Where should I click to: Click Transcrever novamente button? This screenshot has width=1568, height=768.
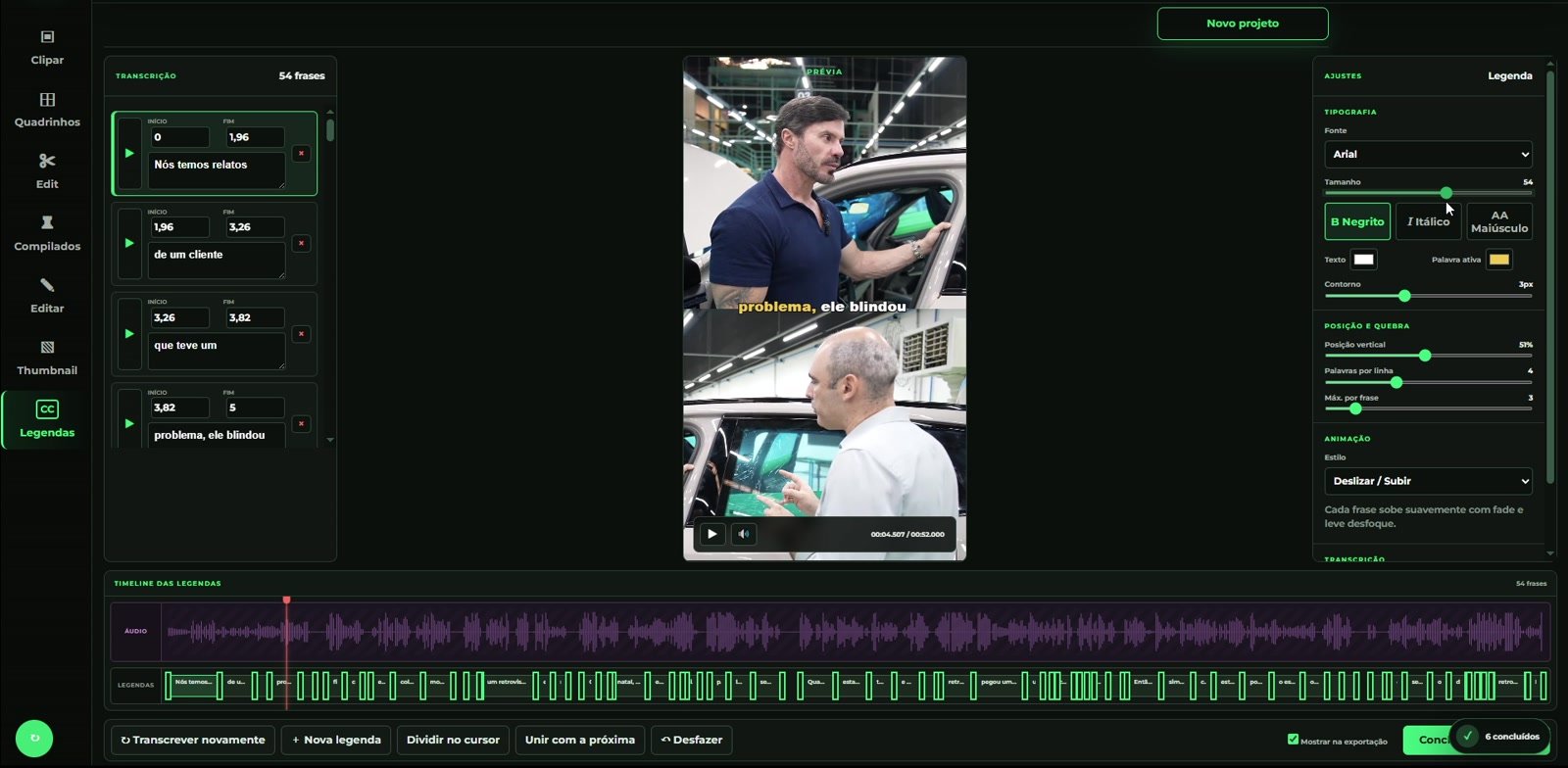coord(193,740)
